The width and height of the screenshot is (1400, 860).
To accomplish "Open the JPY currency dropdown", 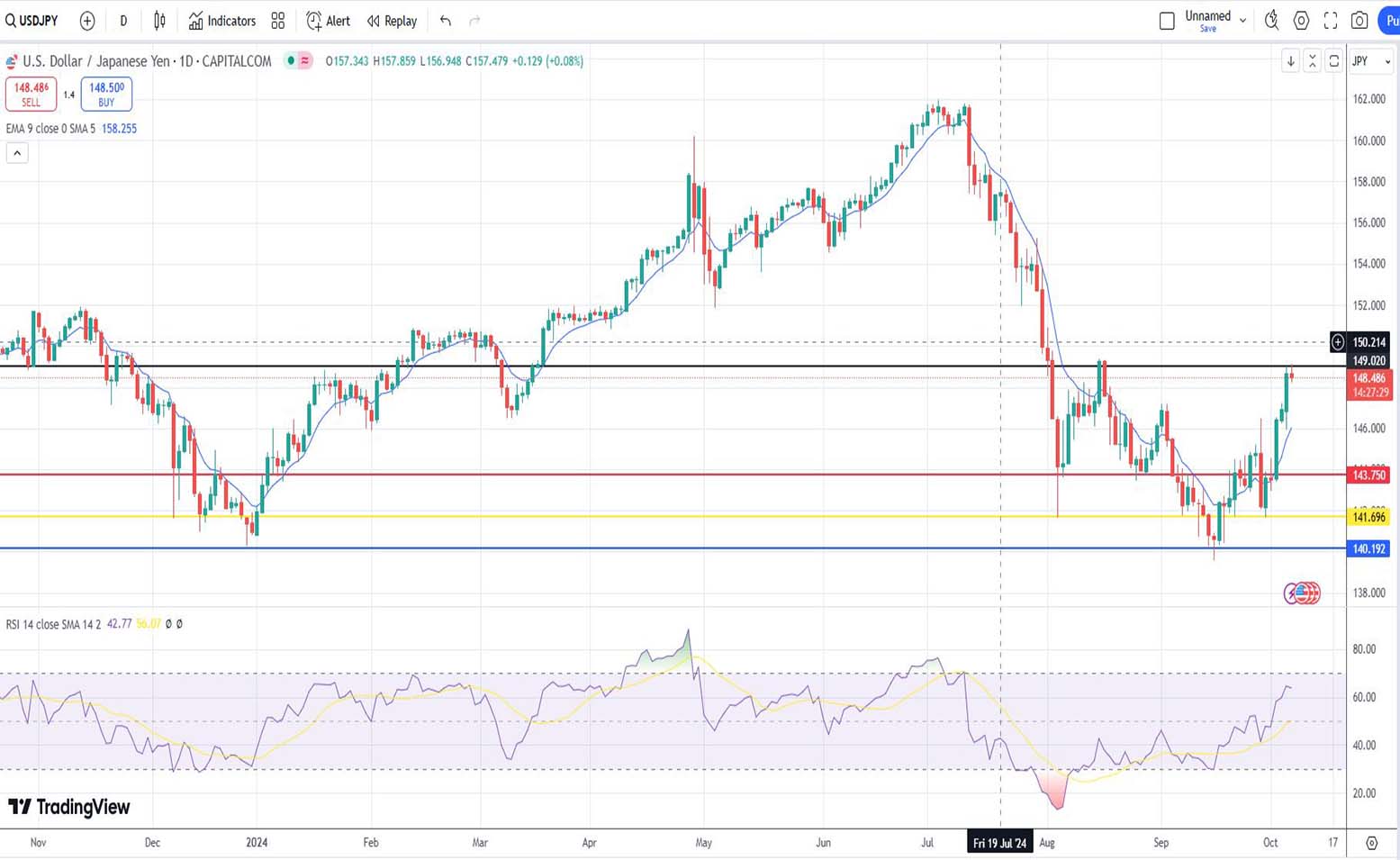I will point(1370,61).
